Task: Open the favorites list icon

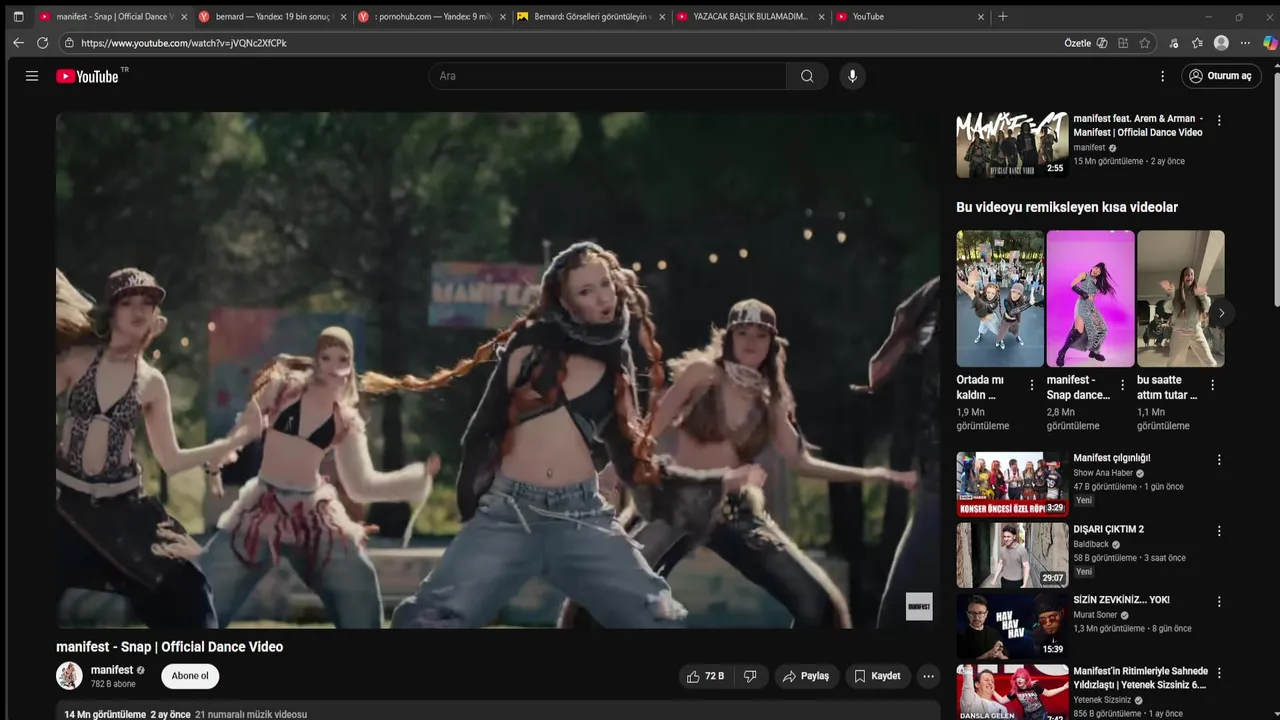Action: (1197, 43)
